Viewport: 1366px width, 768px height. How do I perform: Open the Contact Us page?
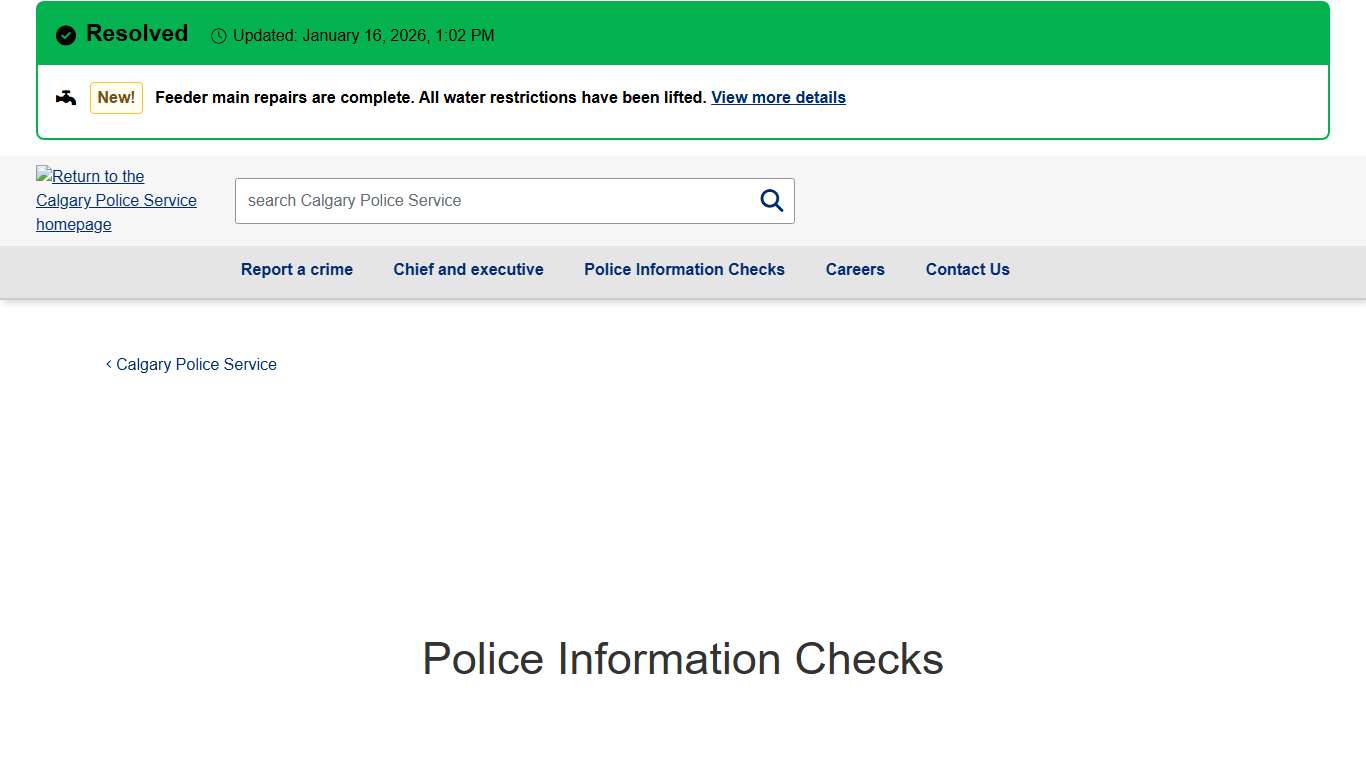click(x=967, y=269)
